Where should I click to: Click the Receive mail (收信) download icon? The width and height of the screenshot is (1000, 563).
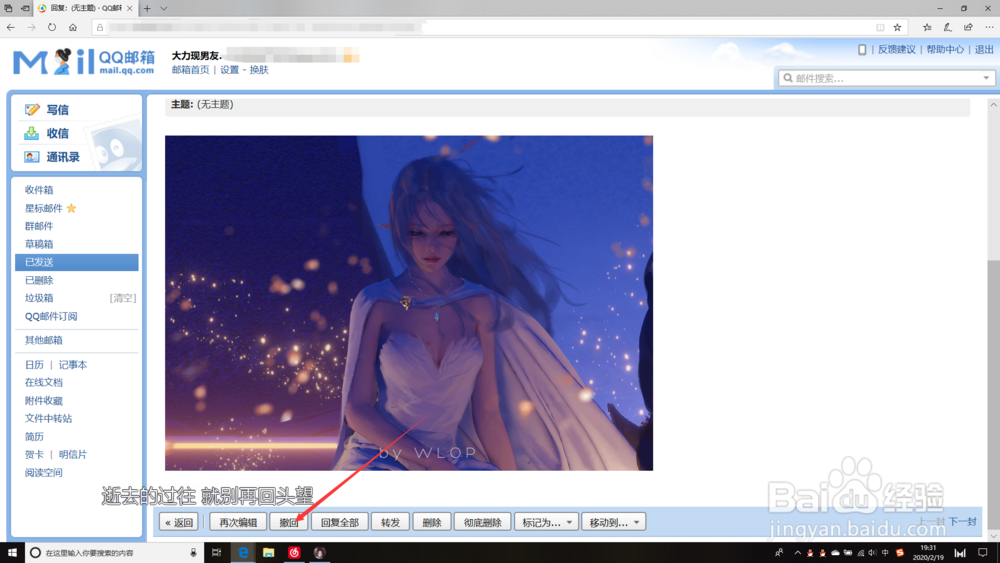tap(31, 133)
